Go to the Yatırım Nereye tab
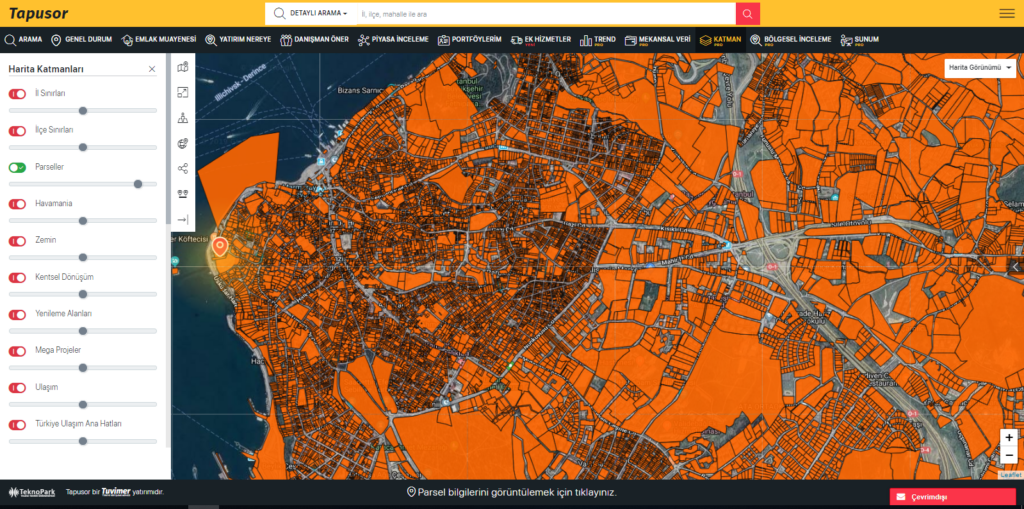 (238, 40)
